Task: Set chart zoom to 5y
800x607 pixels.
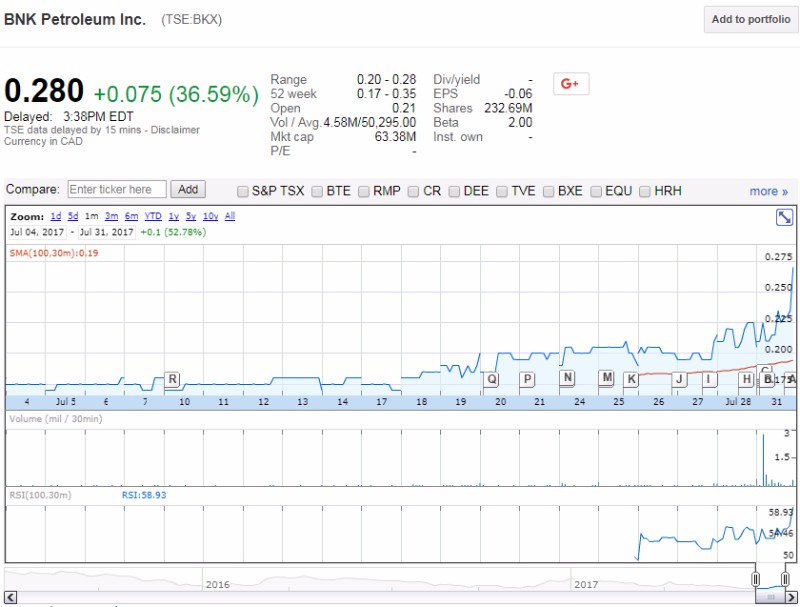Action: (191, 216)
